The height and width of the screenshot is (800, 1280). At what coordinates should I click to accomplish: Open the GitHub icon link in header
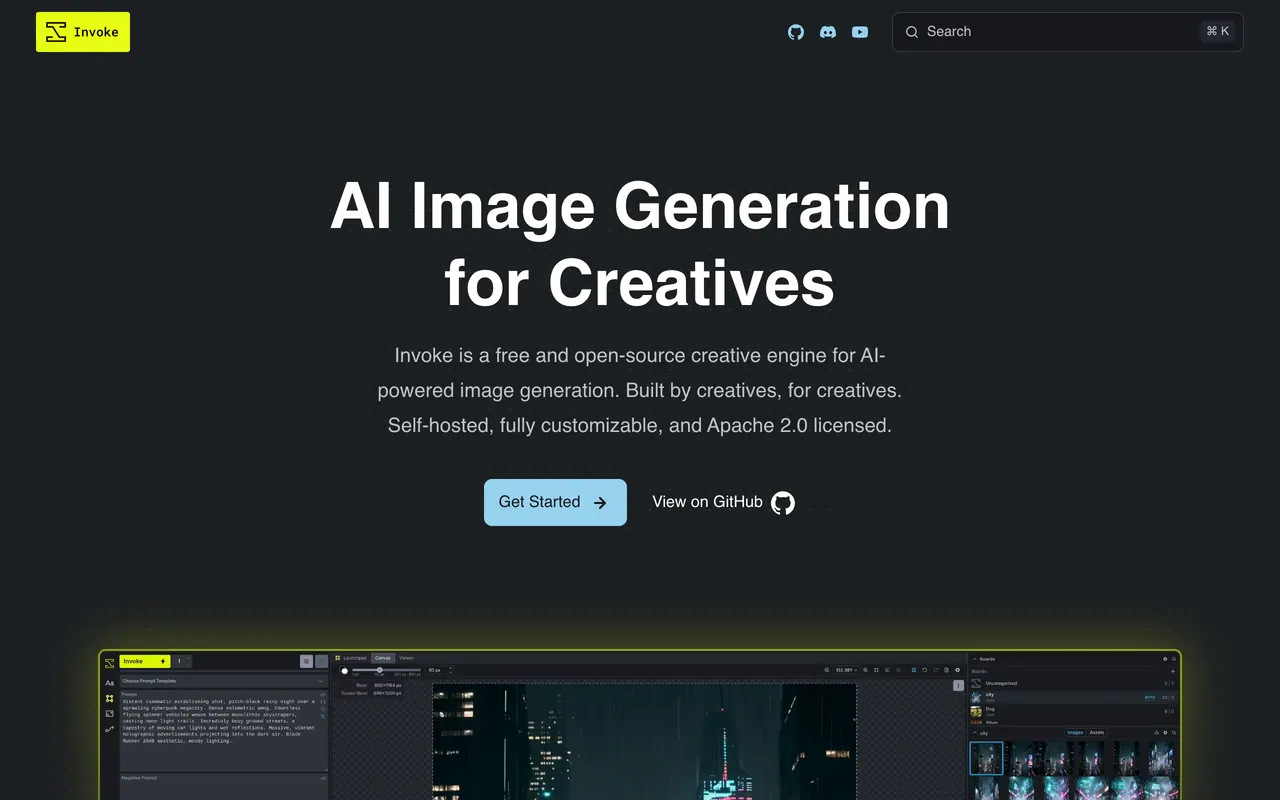point(796,32)
